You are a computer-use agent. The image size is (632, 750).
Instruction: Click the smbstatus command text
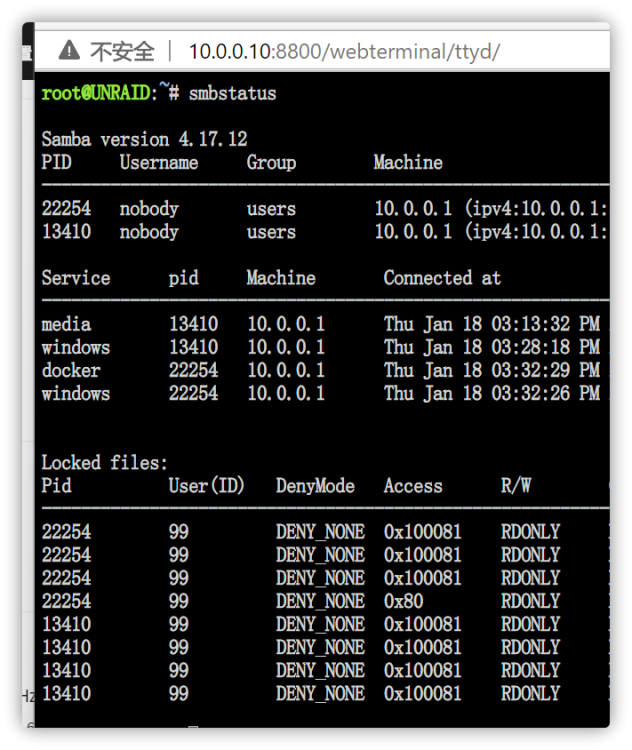click(233, 93)
